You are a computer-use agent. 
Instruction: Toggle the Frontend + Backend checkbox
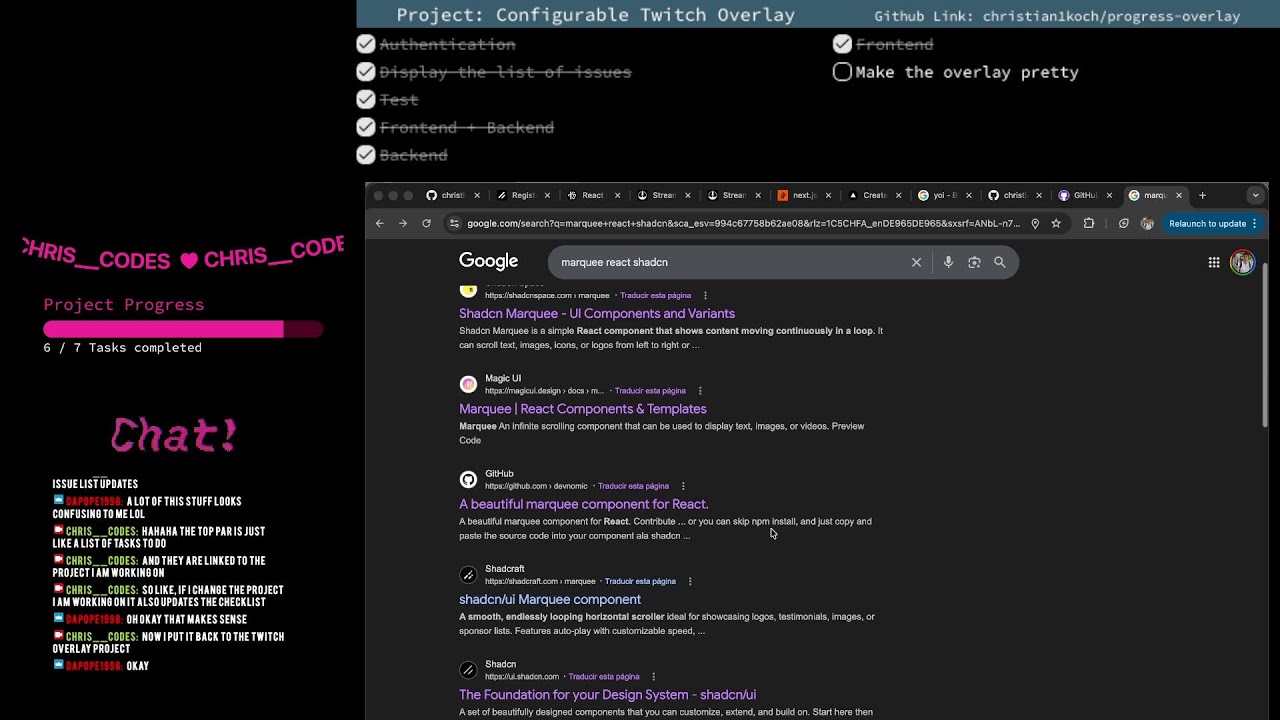click(x=366, y=127)
